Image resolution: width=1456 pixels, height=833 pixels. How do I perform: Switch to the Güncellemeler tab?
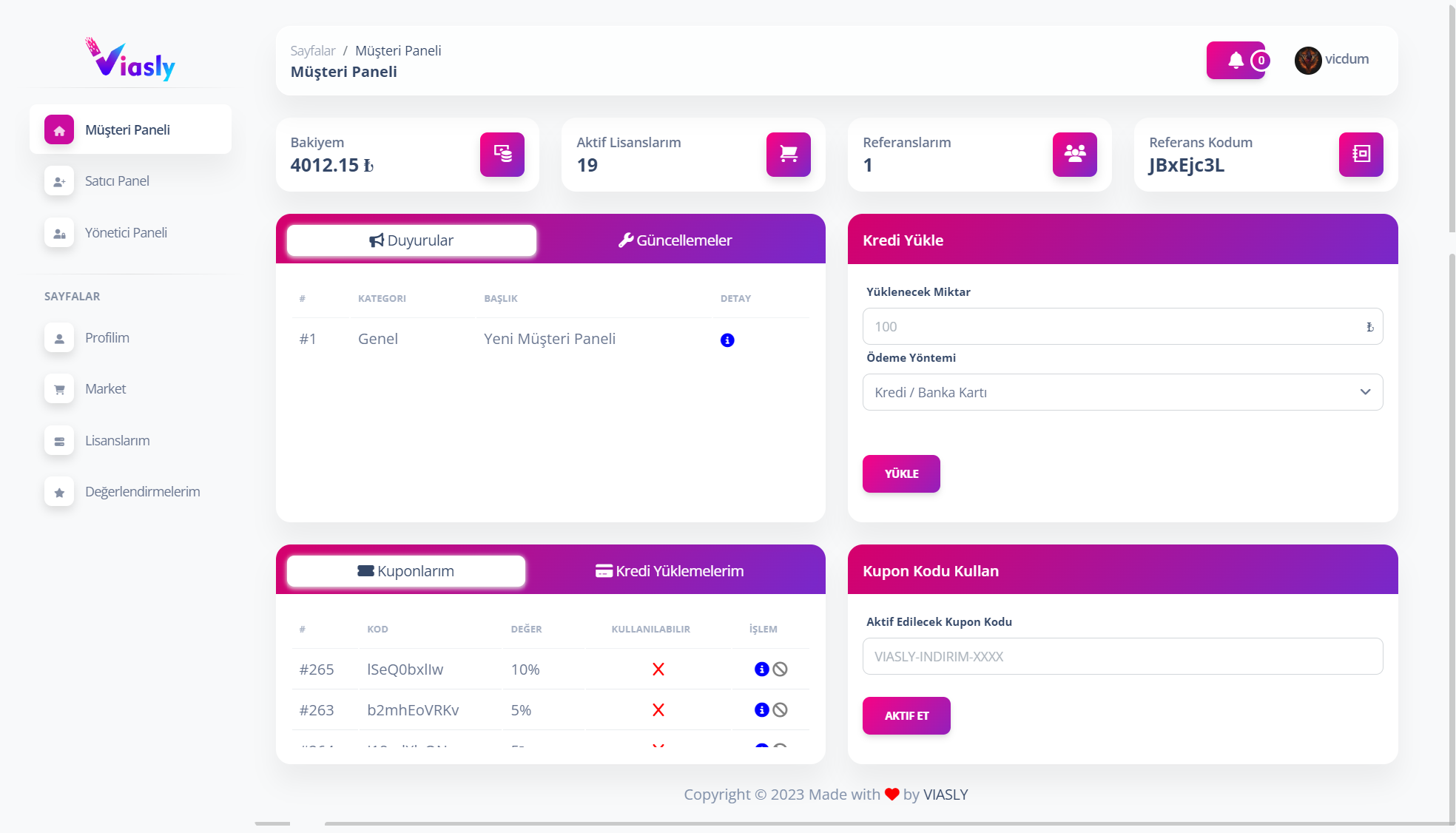click(675, 240)
